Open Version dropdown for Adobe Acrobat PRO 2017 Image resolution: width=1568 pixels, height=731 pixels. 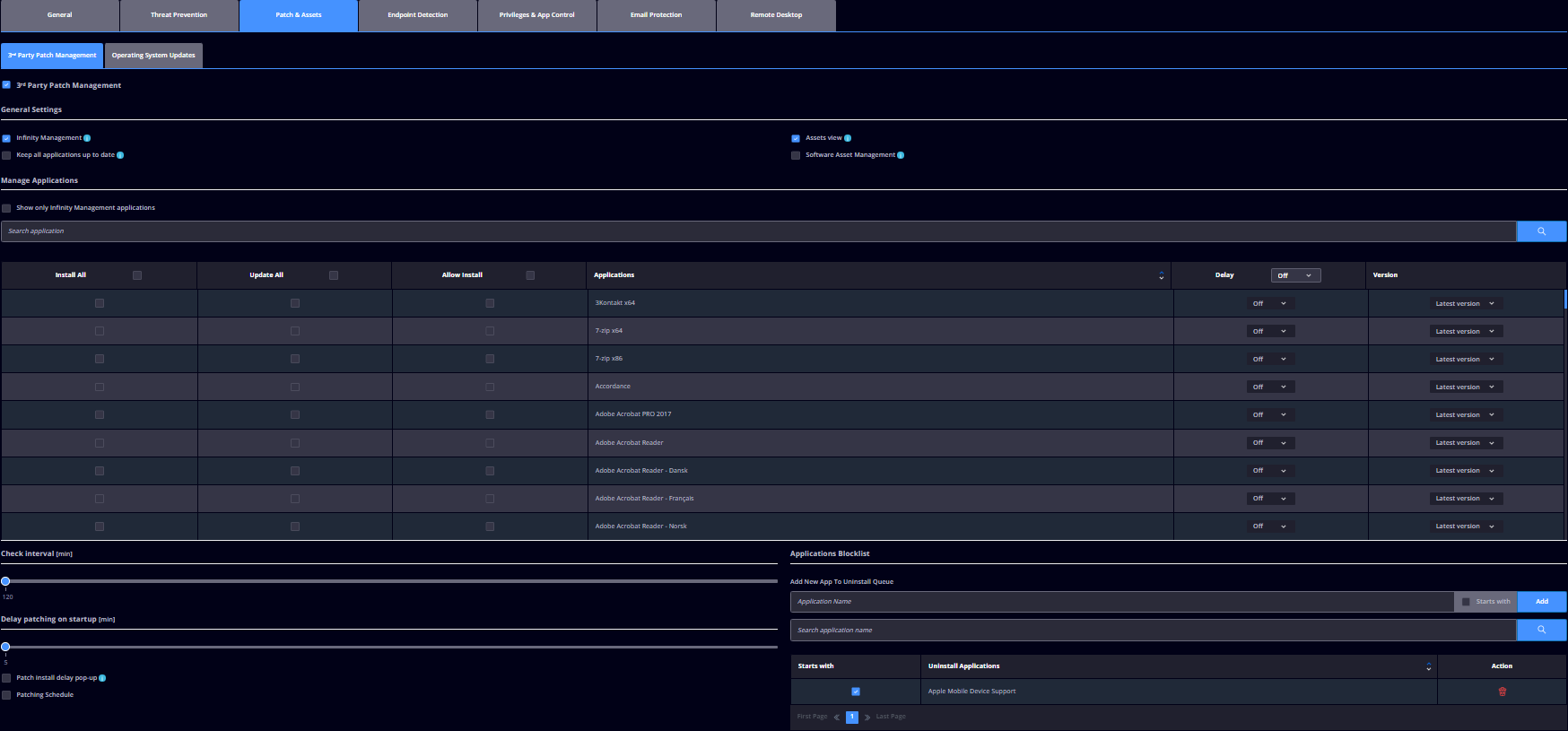click(1466, 414)
